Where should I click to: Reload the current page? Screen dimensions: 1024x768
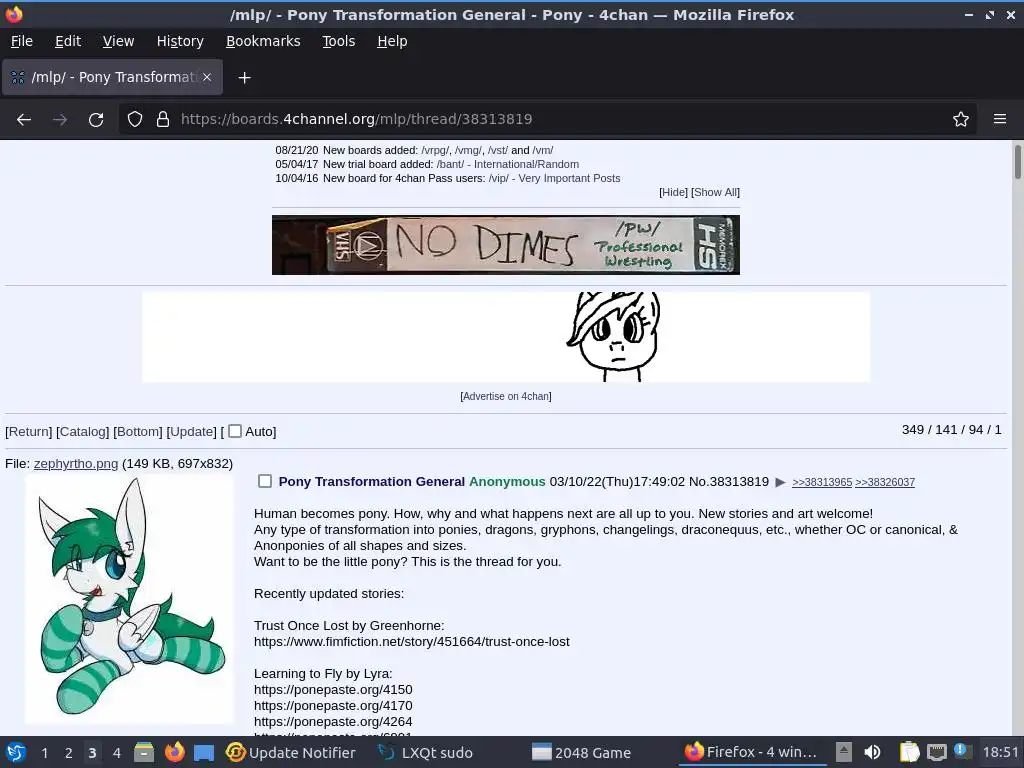(96, 120)
